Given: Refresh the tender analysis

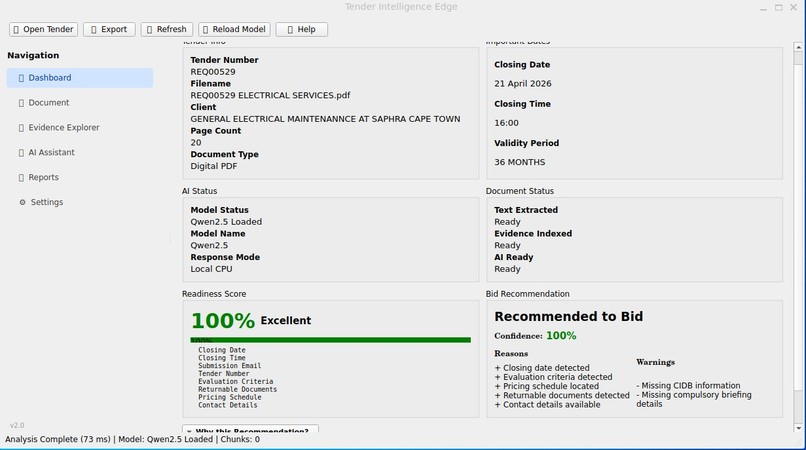Looking at the screenshot, I should (167, 29).
